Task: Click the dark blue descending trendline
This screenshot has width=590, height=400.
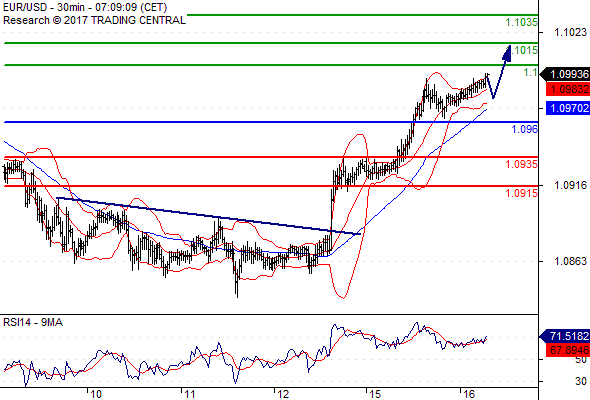Action: tap(208, 216)
